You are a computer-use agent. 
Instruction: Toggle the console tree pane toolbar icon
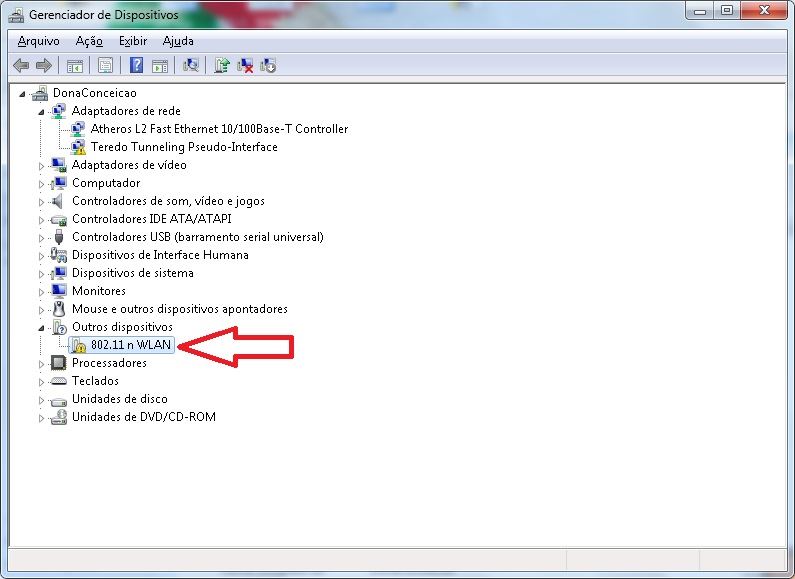(75, 66)
